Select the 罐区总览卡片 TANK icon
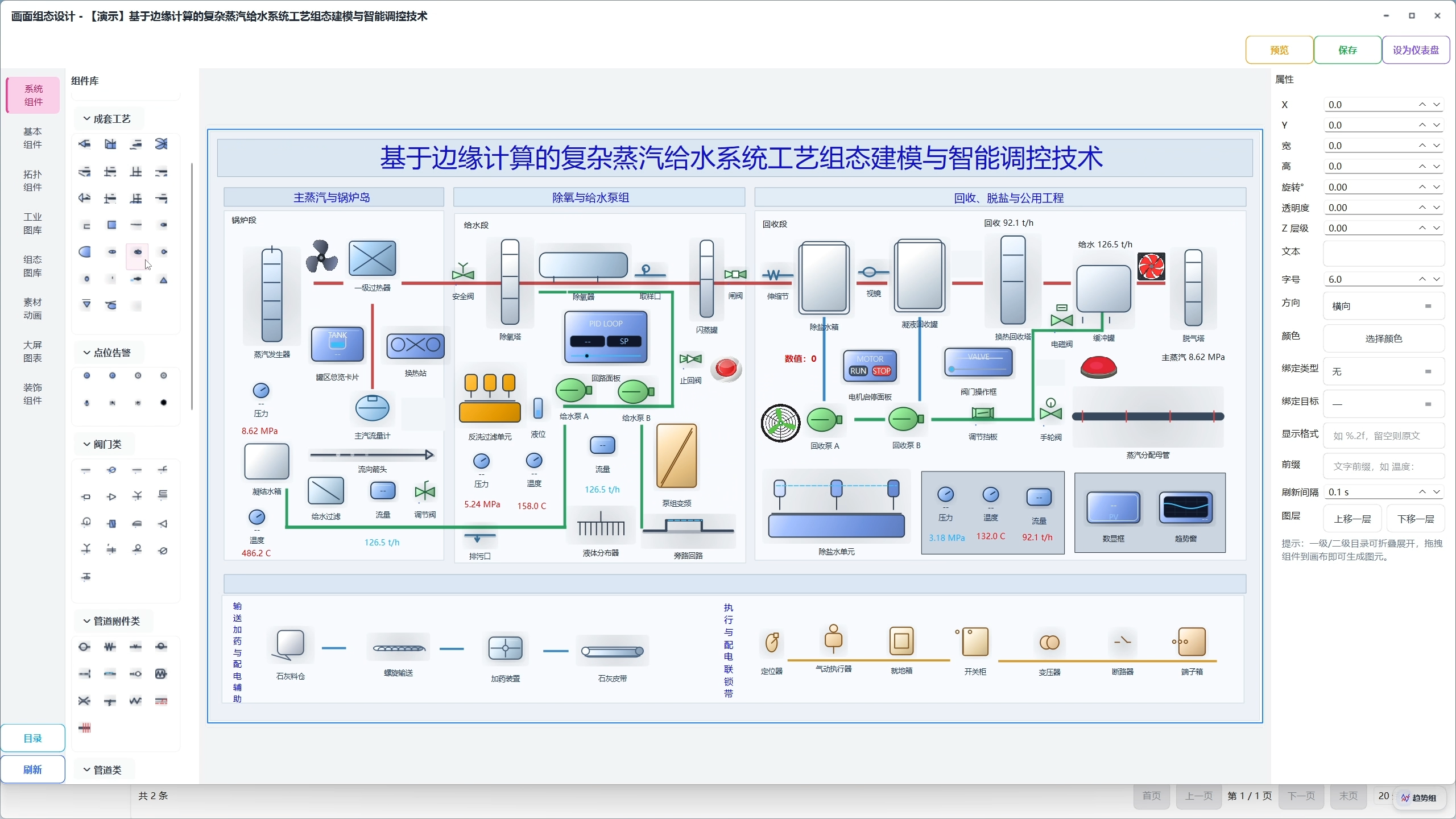The width and height of the screenshot is (1456, 819). (x=337, y=345)
